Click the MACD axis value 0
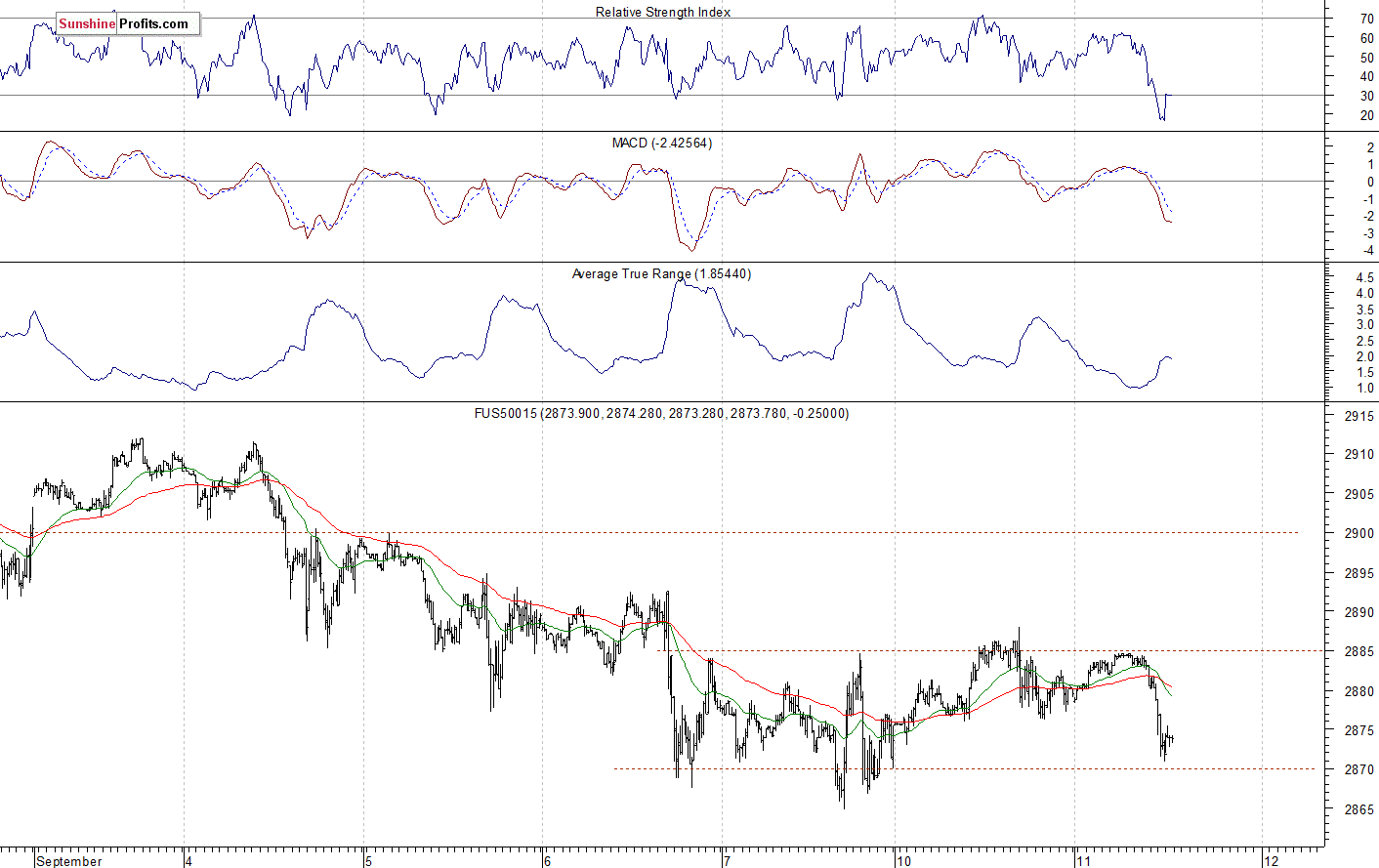 click(1370, 183)
